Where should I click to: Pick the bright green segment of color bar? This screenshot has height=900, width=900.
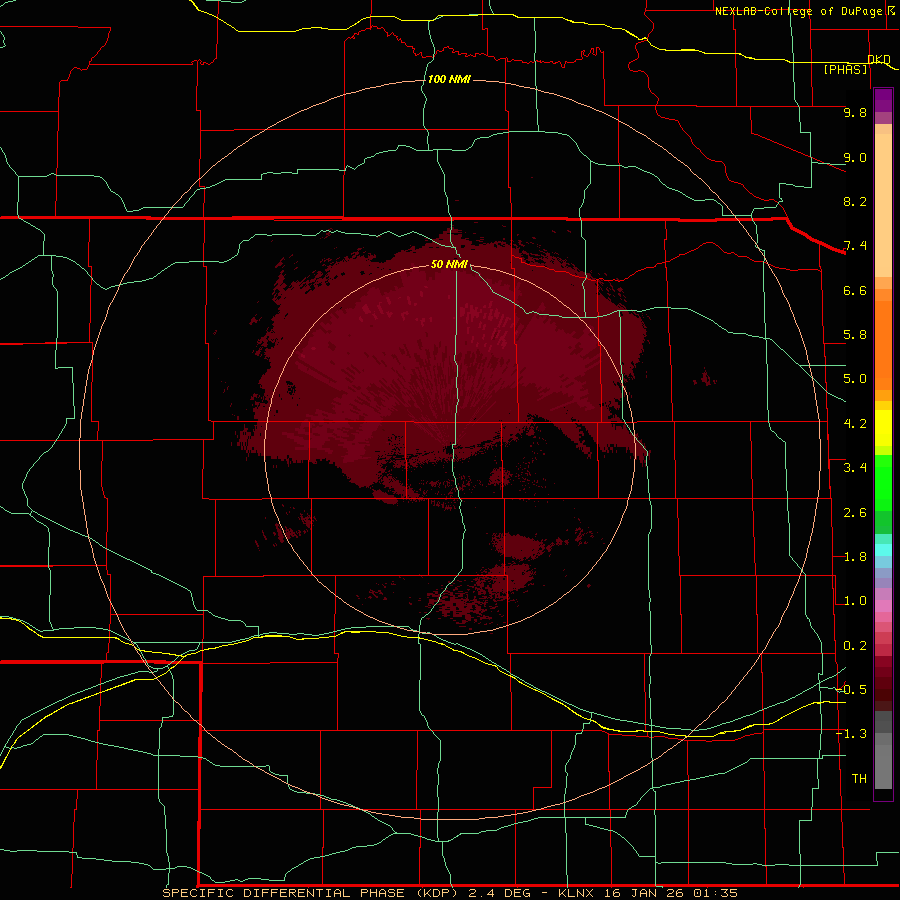coord(883,482)
